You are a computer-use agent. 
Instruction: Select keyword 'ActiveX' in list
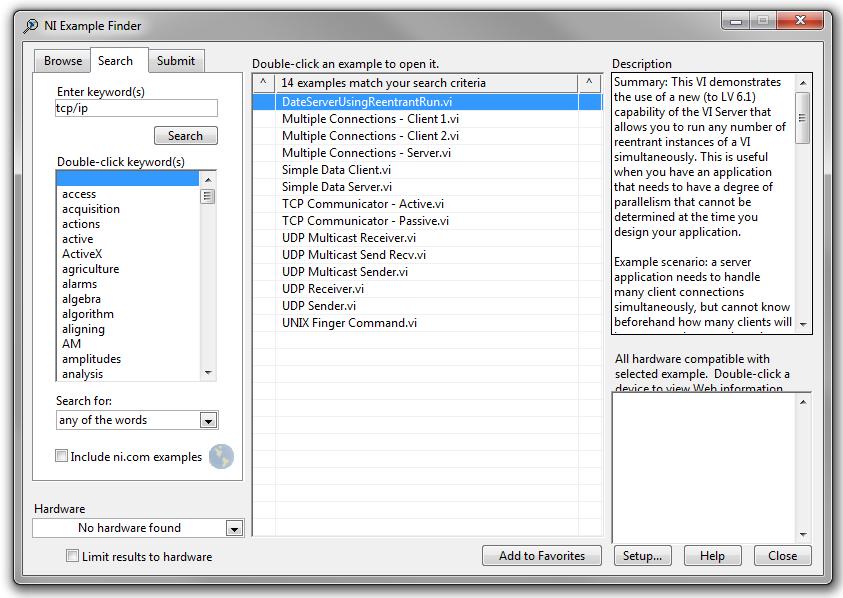[x=128, y=254]
